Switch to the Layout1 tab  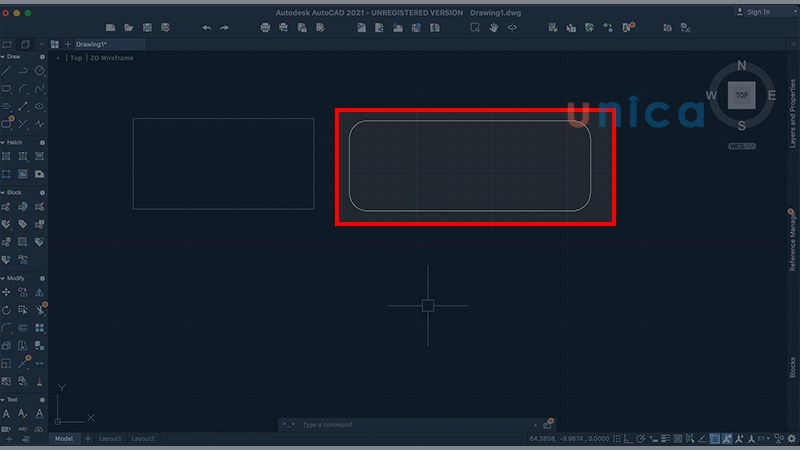(109, 439)
